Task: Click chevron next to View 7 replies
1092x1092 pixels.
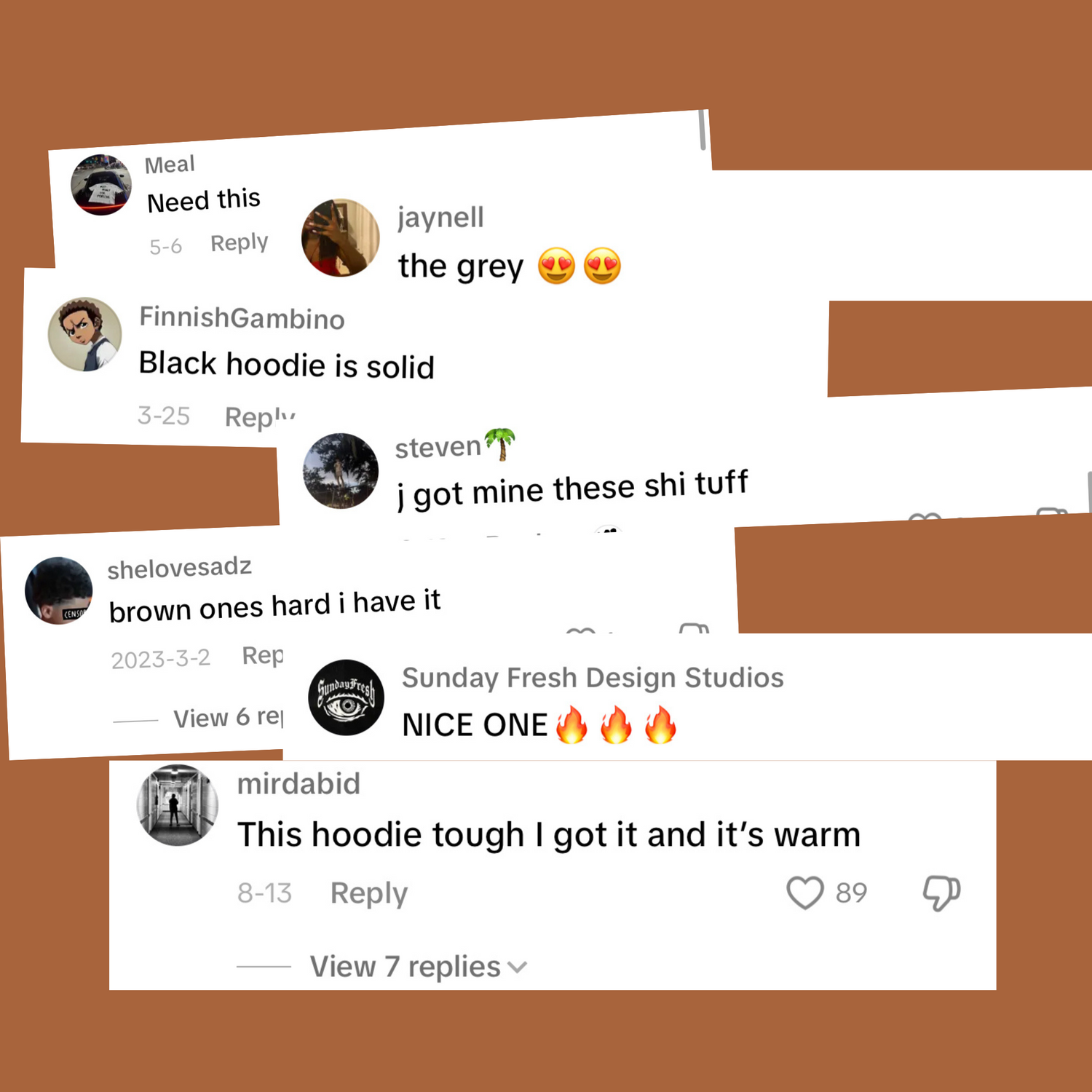Action: tap(517, 968)
